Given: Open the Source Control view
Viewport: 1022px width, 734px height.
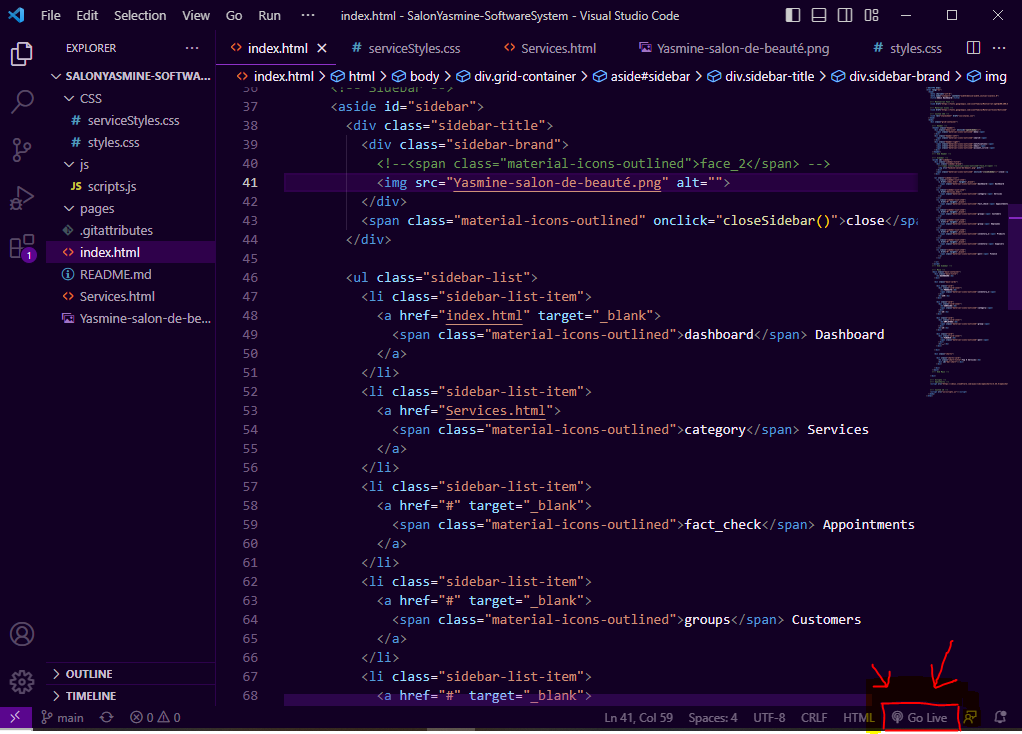Looking at the screenshot, I should (22, 150).
